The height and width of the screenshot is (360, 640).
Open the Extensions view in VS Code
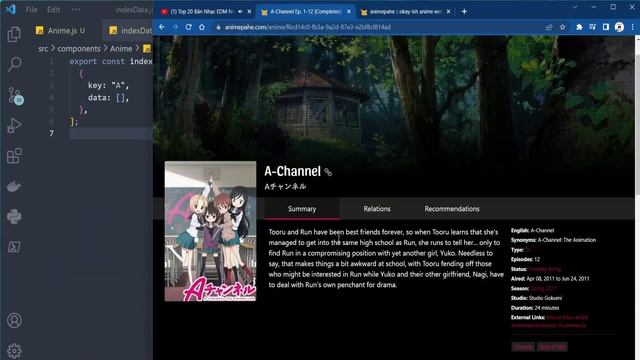(x=14, y=156)
